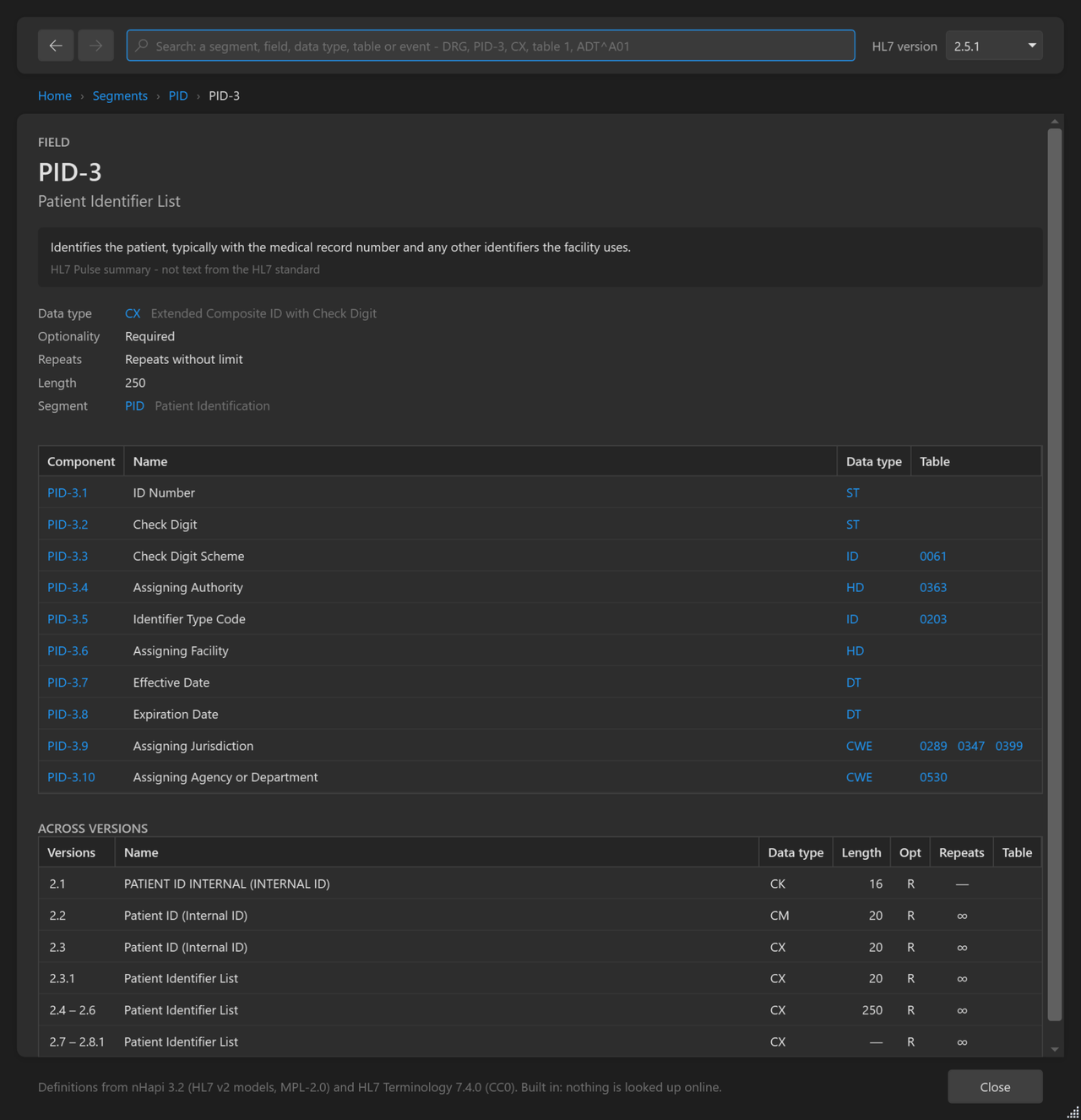Open the HL7 version 2.5.1 dropdown
This screenshot has height=1120, width=1081.
point(994,46)
